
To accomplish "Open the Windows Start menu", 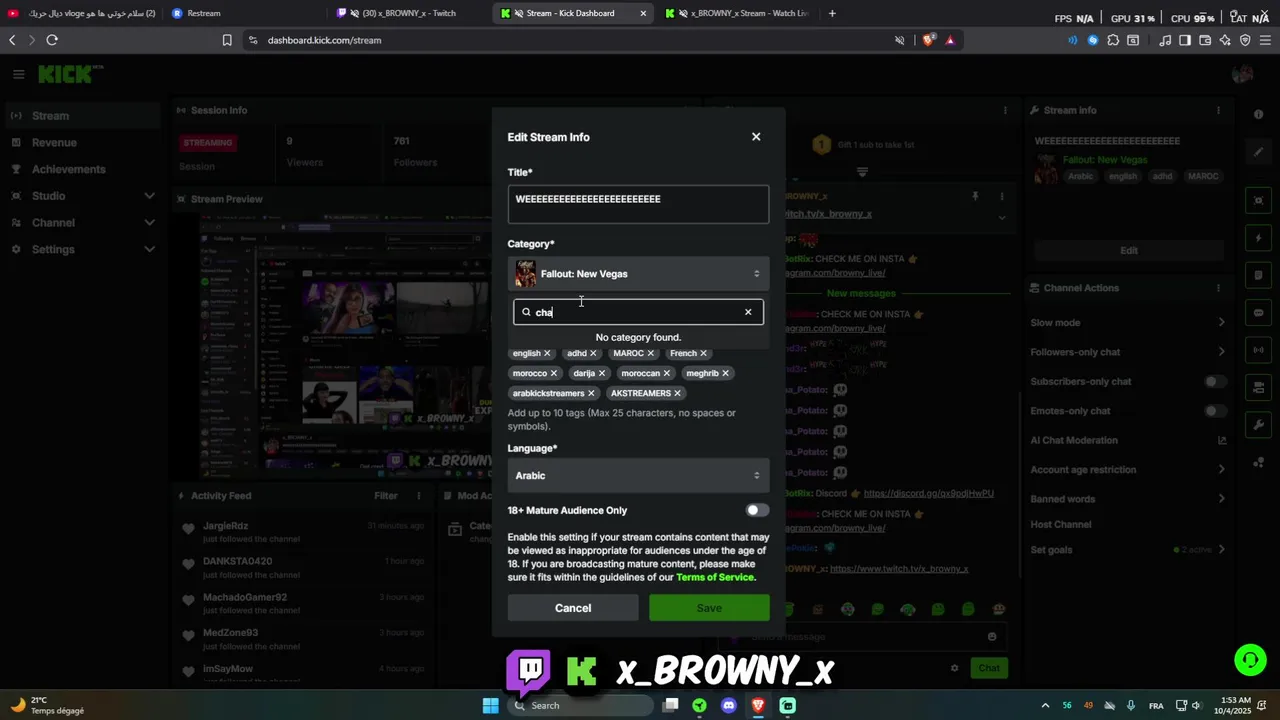I will 490,705.
